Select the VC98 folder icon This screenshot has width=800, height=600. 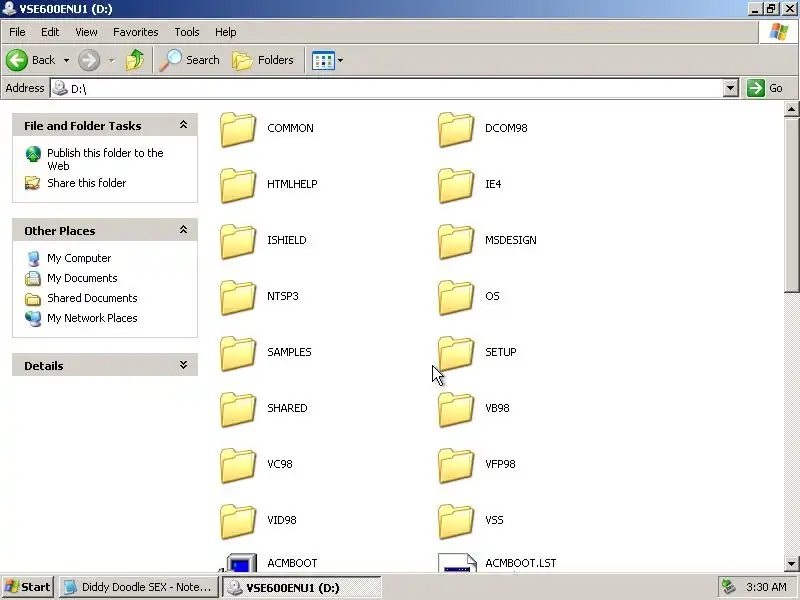pyautogui.click(x=238, y=466)
